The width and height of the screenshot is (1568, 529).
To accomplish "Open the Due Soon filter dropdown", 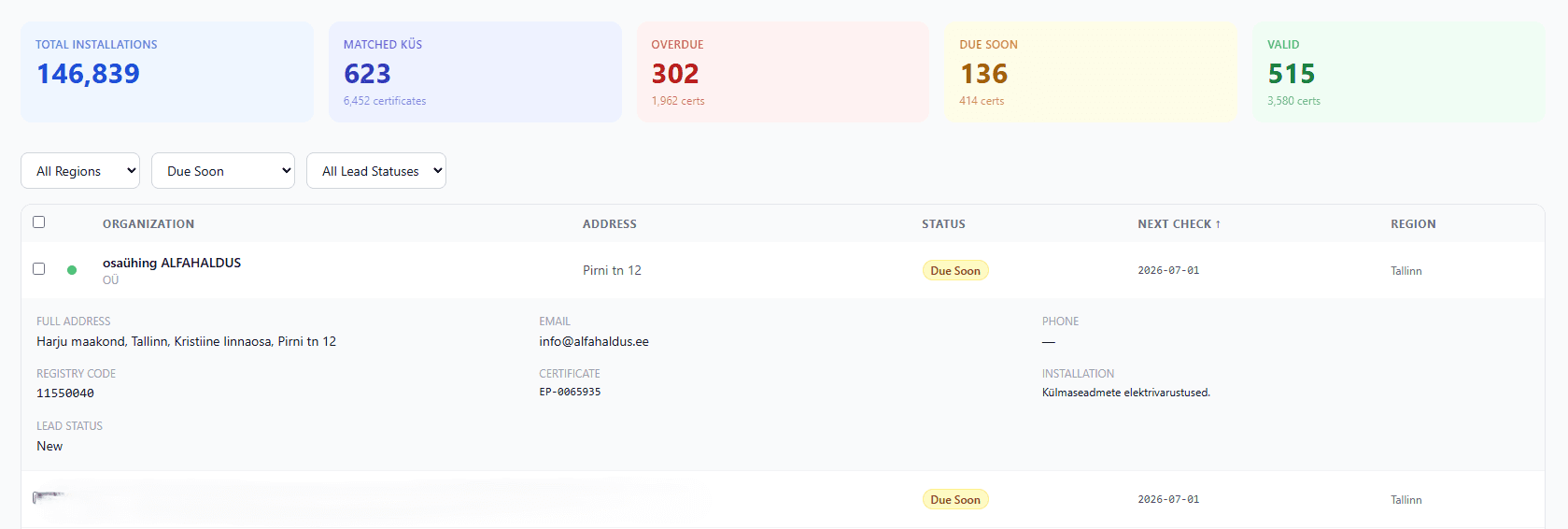I will pyautogui.click(x=223, y=171).
